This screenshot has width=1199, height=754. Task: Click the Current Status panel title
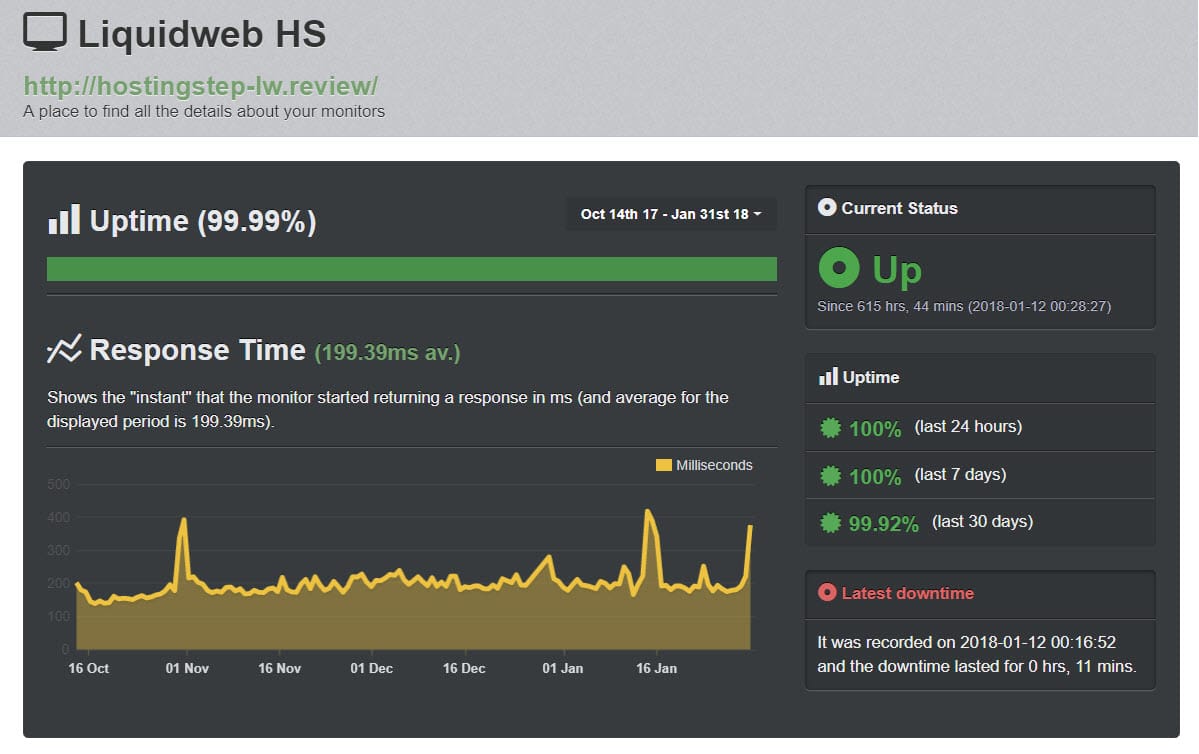[899, 208]
